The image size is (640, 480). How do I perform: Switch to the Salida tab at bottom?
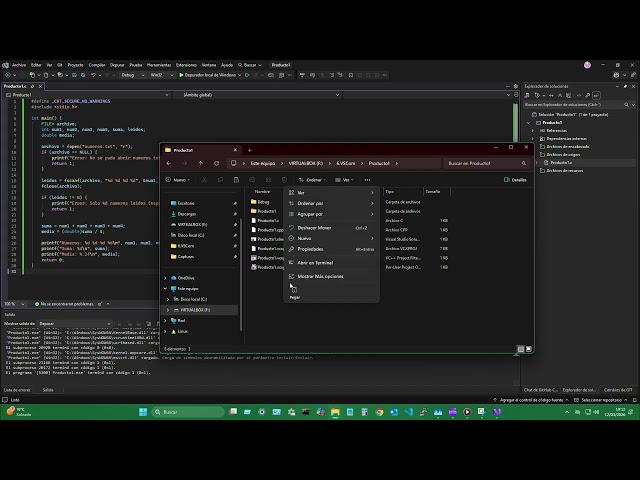tap(48, 390)
